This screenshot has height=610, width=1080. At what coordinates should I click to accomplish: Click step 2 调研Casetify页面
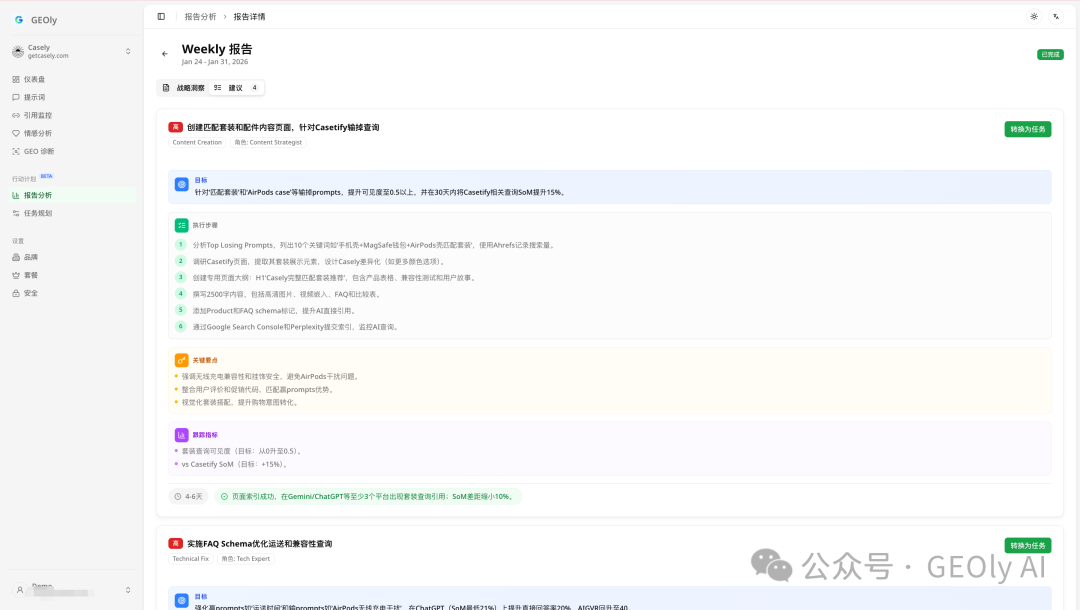point(319,262)
